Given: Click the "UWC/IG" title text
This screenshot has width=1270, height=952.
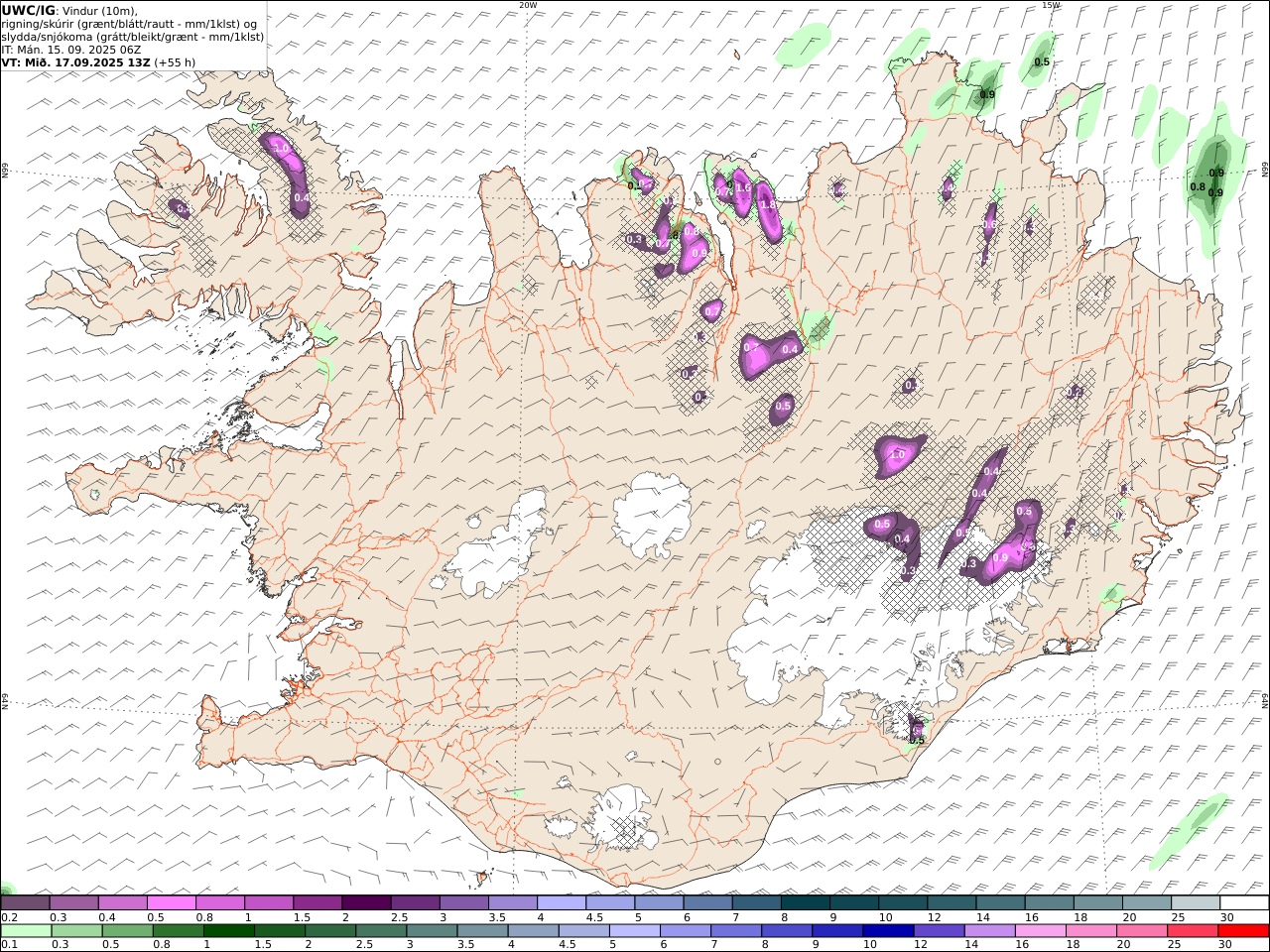Looking at the screenshot, I should coord(28,10).
